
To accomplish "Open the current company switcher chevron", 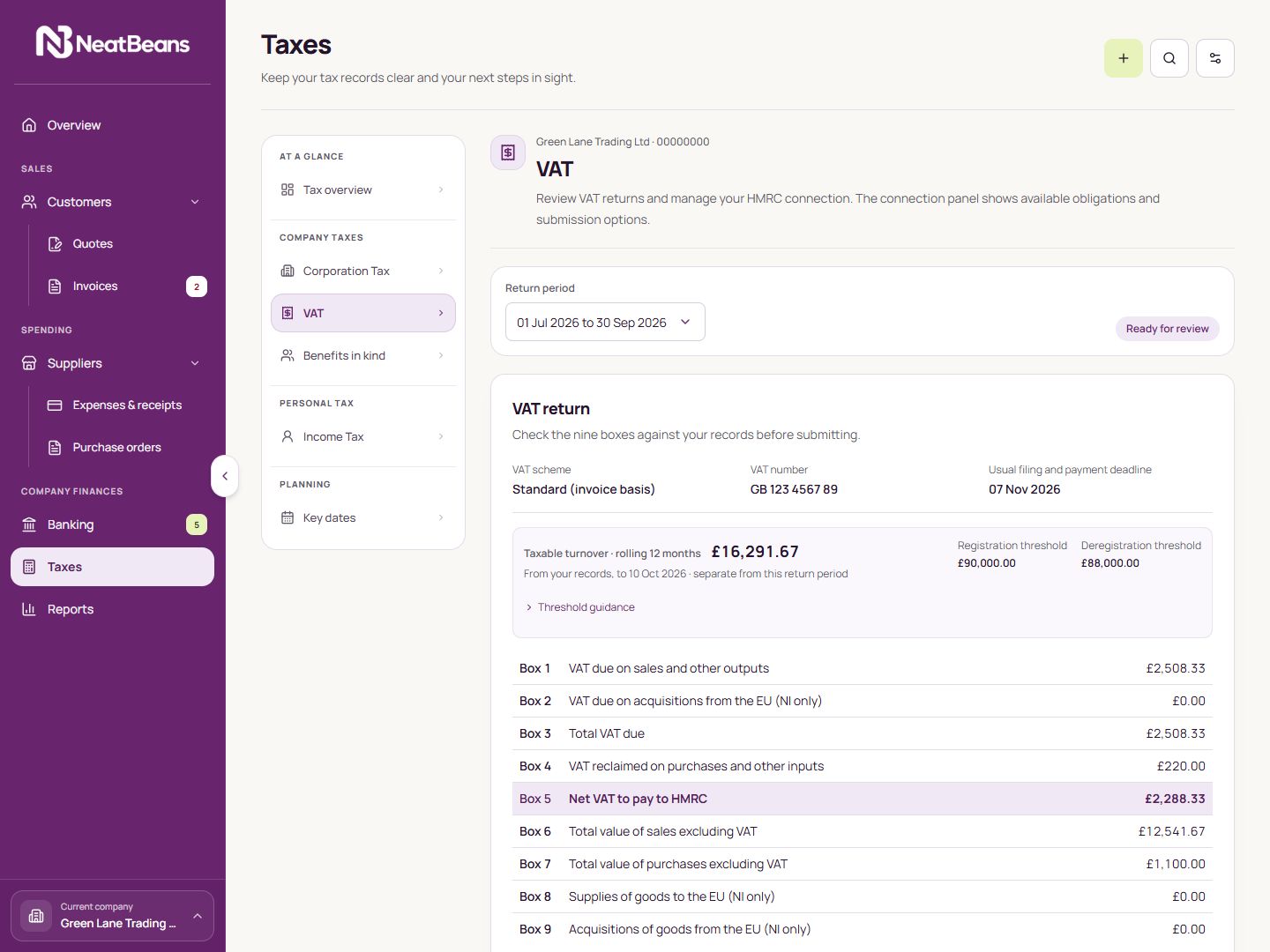I will (198, 916).
